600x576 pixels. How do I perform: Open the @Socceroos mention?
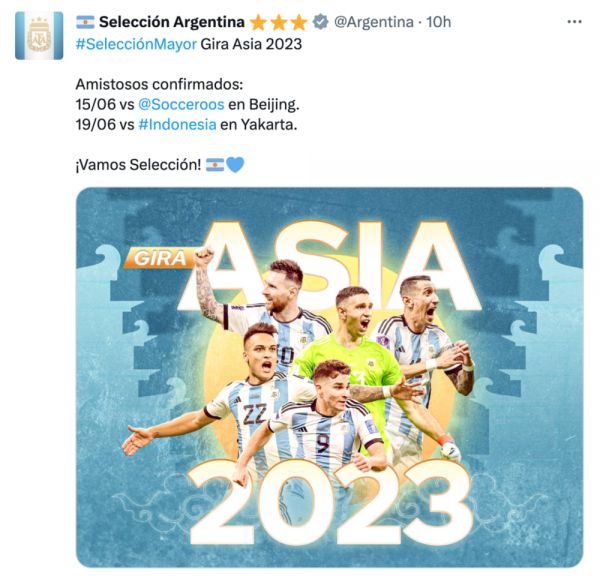coord(181,104)
